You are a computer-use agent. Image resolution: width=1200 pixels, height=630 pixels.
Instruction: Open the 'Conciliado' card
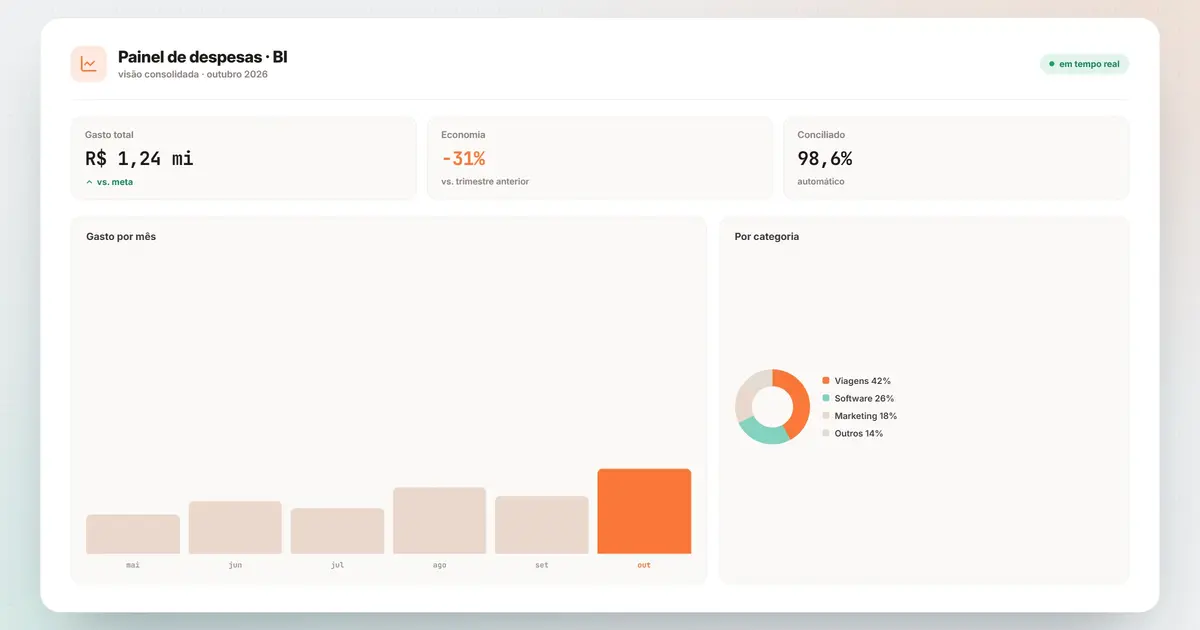pos(956,158)
